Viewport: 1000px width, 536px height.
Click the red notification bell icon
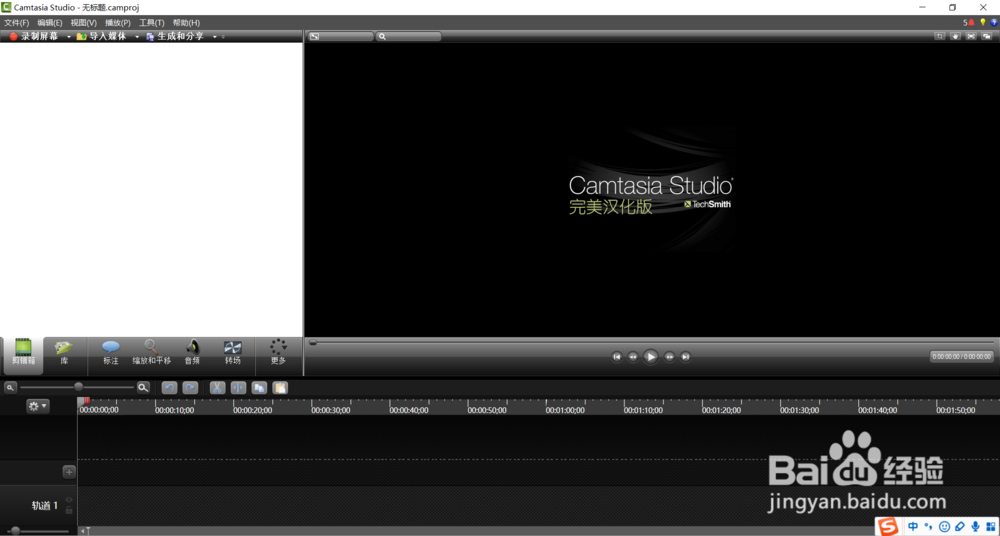click(971, 22)
